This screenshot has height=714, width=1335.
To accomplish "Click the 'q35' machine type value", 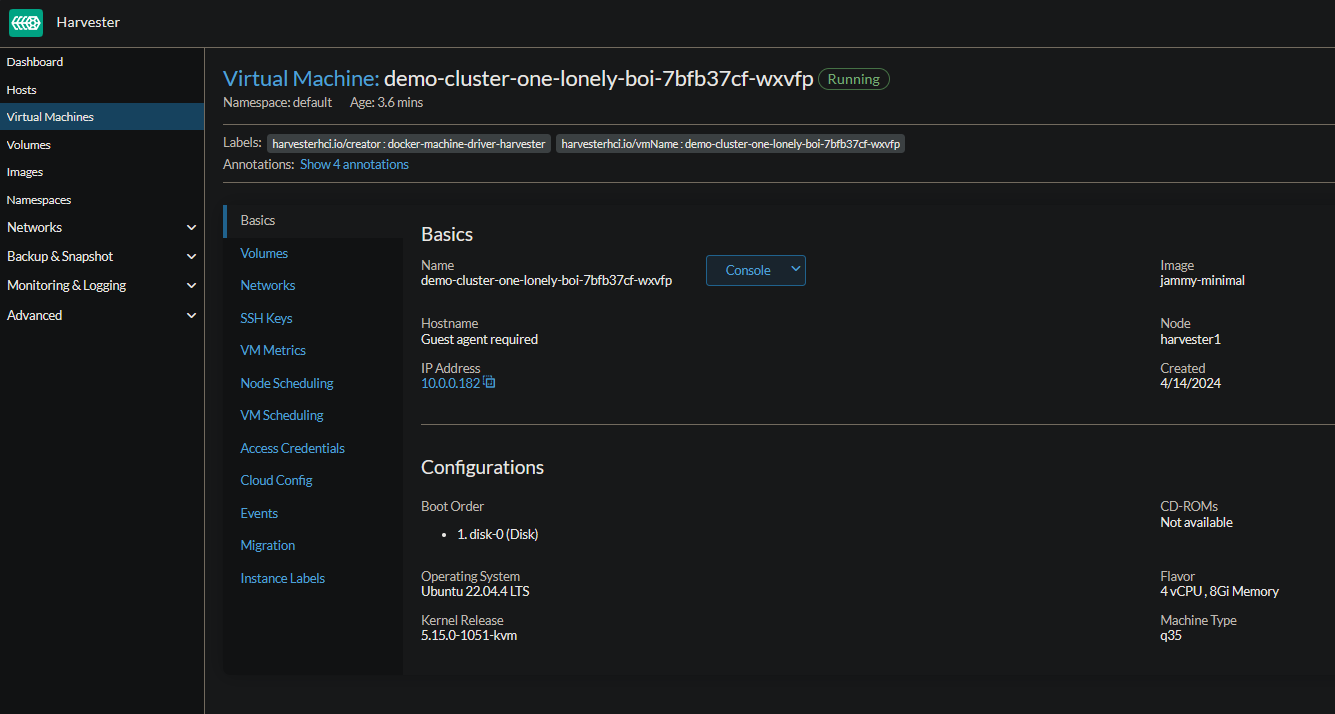I will (1171, 635).
